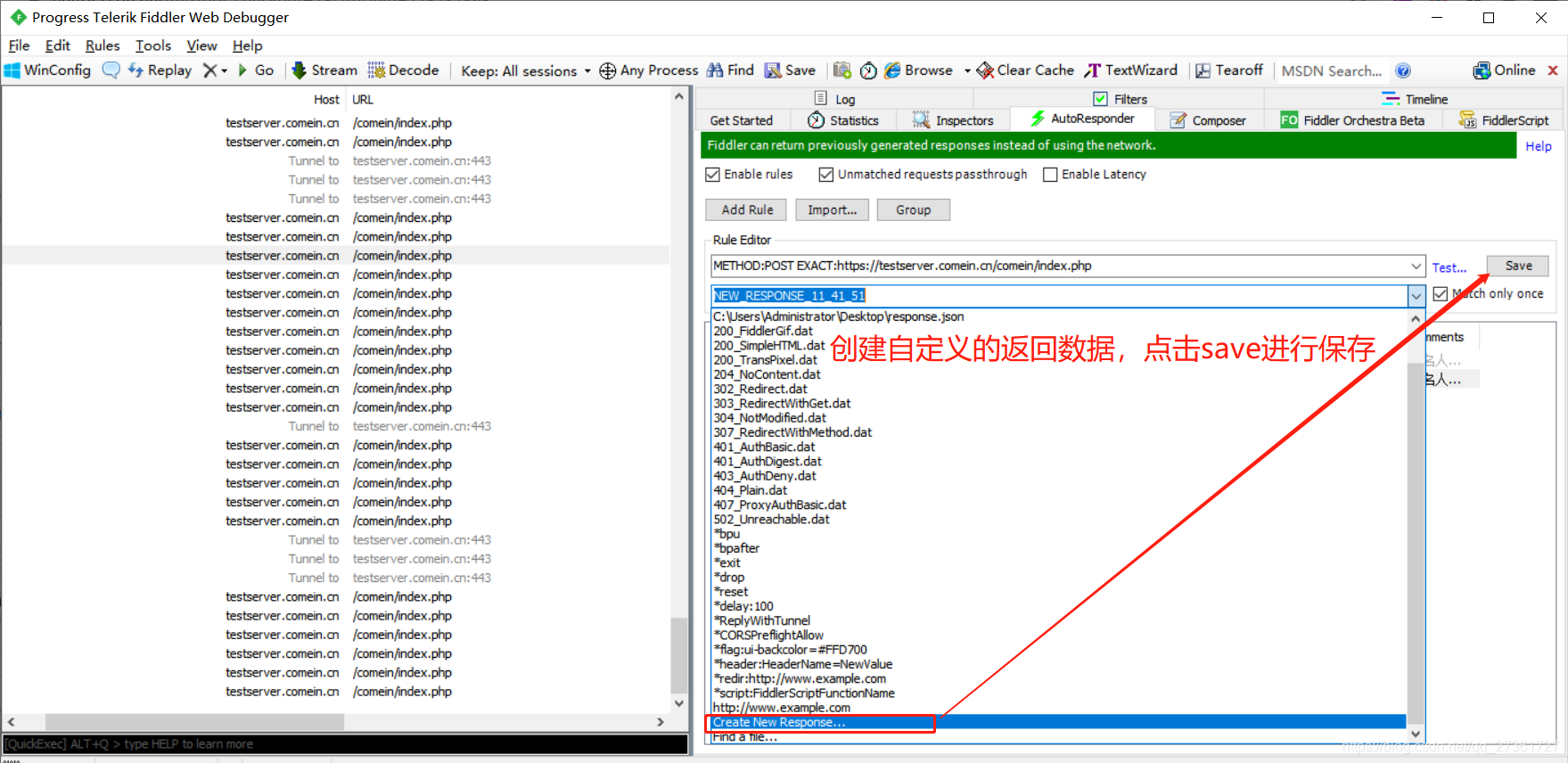Switch to the Log tab

(834, 99)
